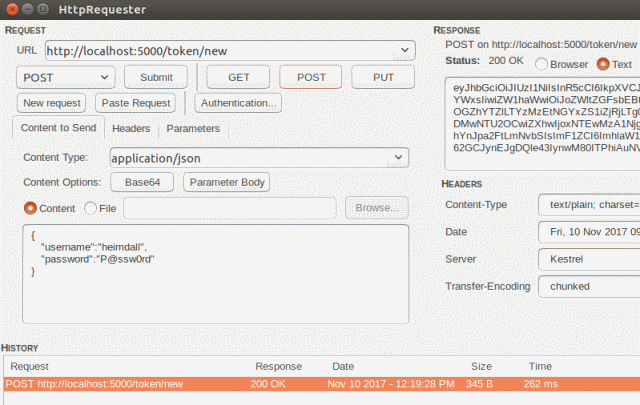Send a GET request
Viewport: 640px width, 405px height.
coord(238,77)
